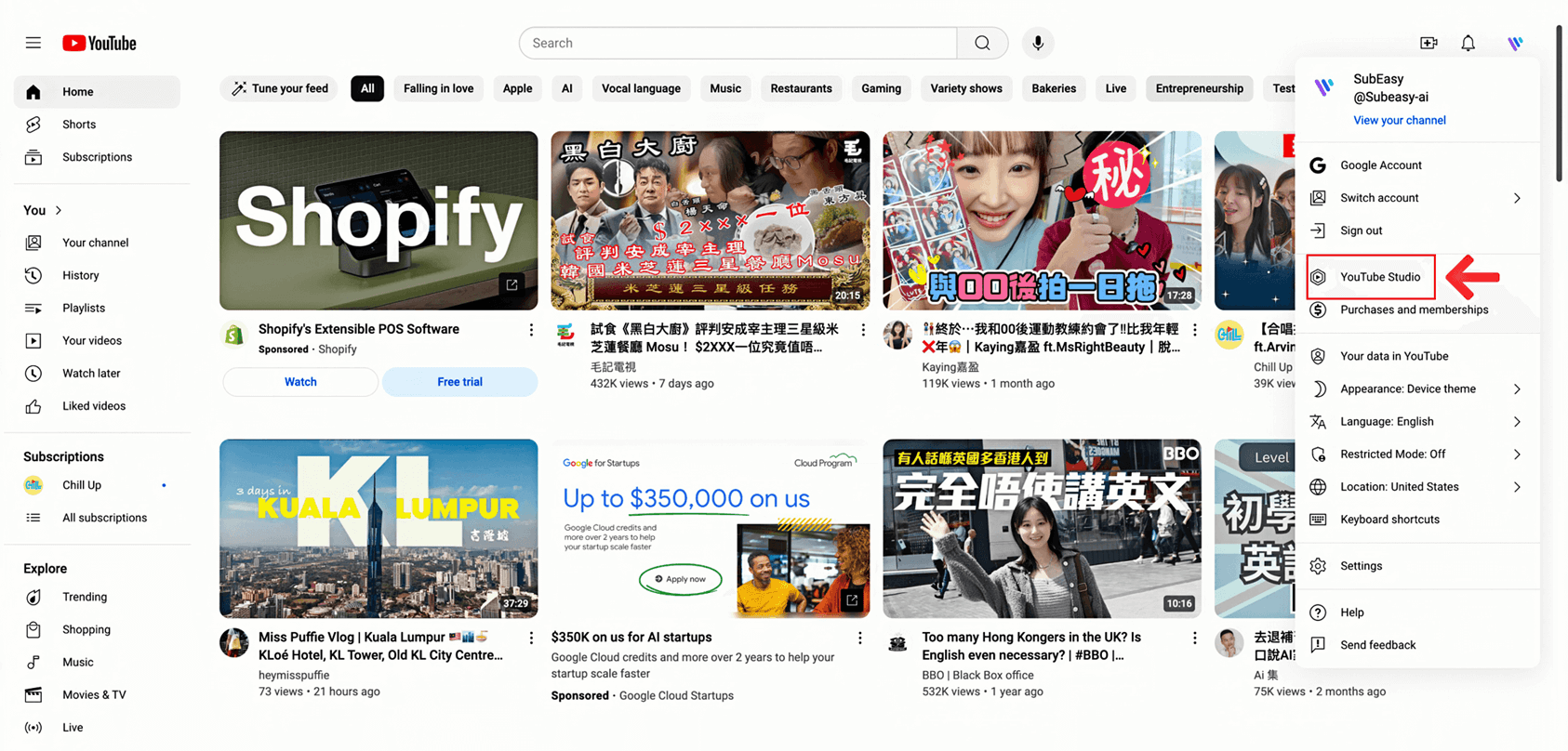Screen dimensions: 1568x751
Task: Expand Appearance: Device theme submenu
Action: [x=1417, y=389]
